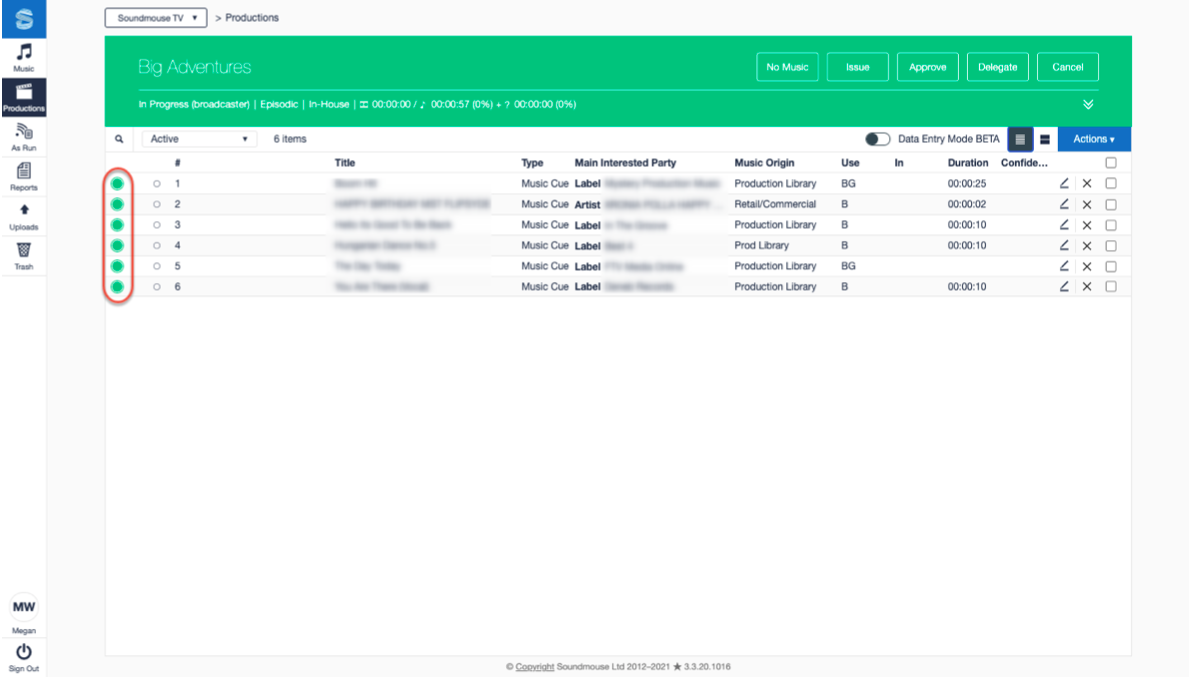This screenshot has height=681, width=1189.
Task: Click green status dot of row 4
Action: point(118,245)
